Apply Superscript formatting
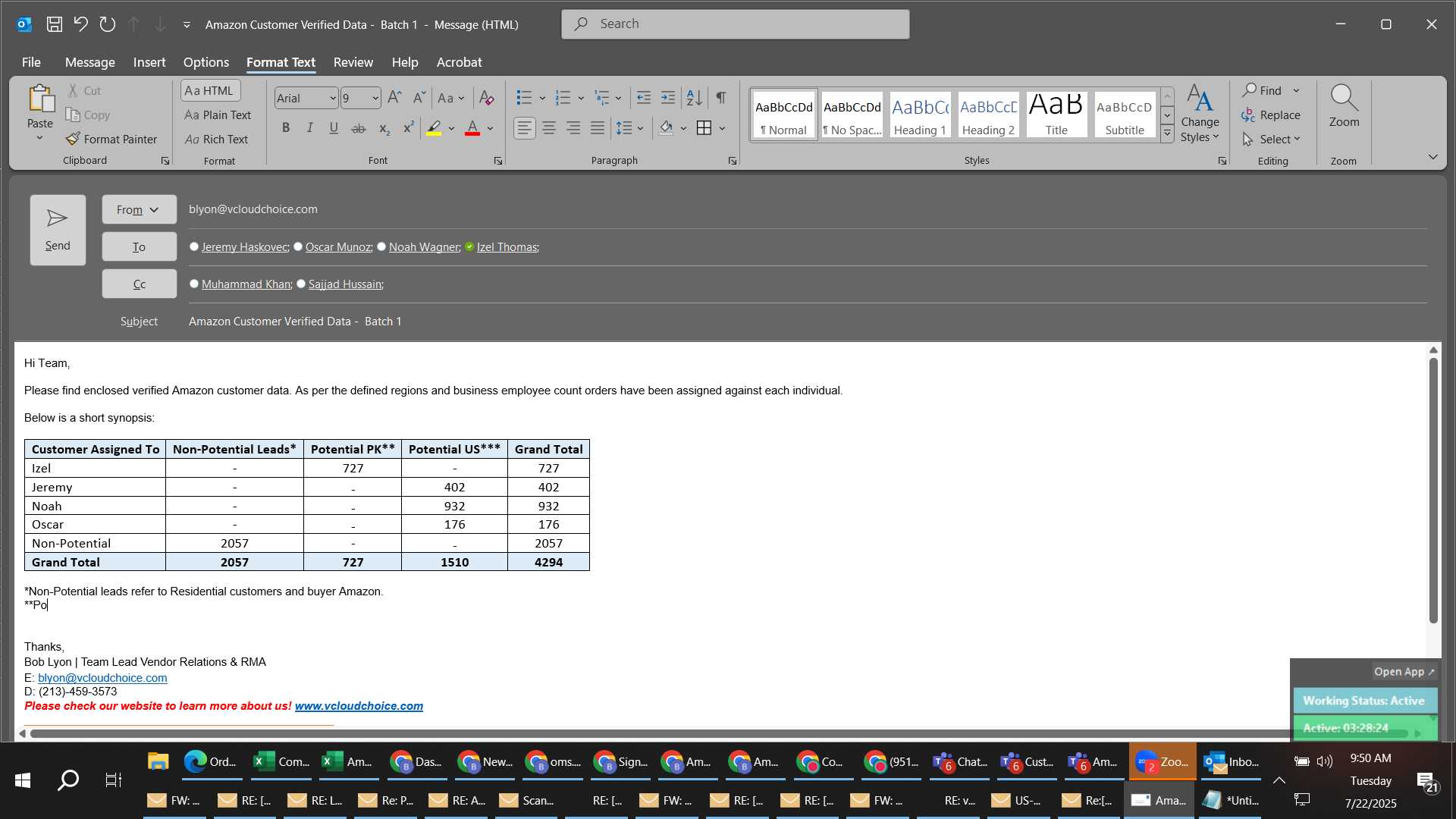This screenshot has height=819, width=1456. [409, 128]
